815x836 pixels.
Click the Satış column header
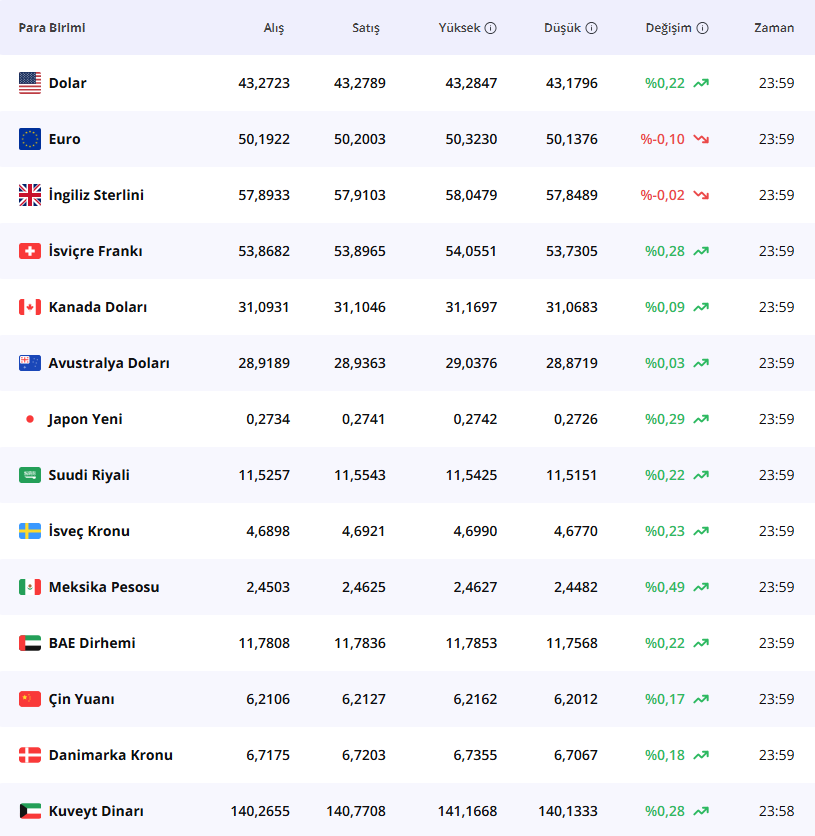tap(366, 28)
